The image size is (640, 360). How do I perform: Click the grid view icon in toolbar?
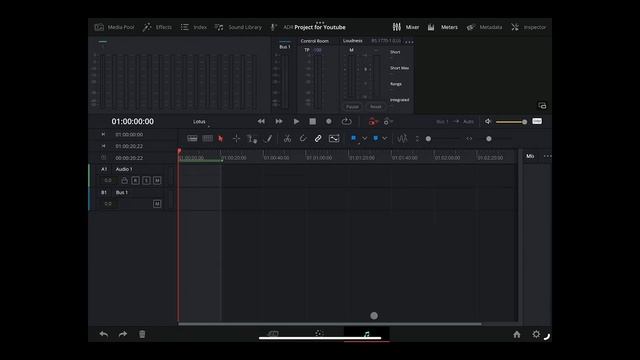tap(207, 139)
